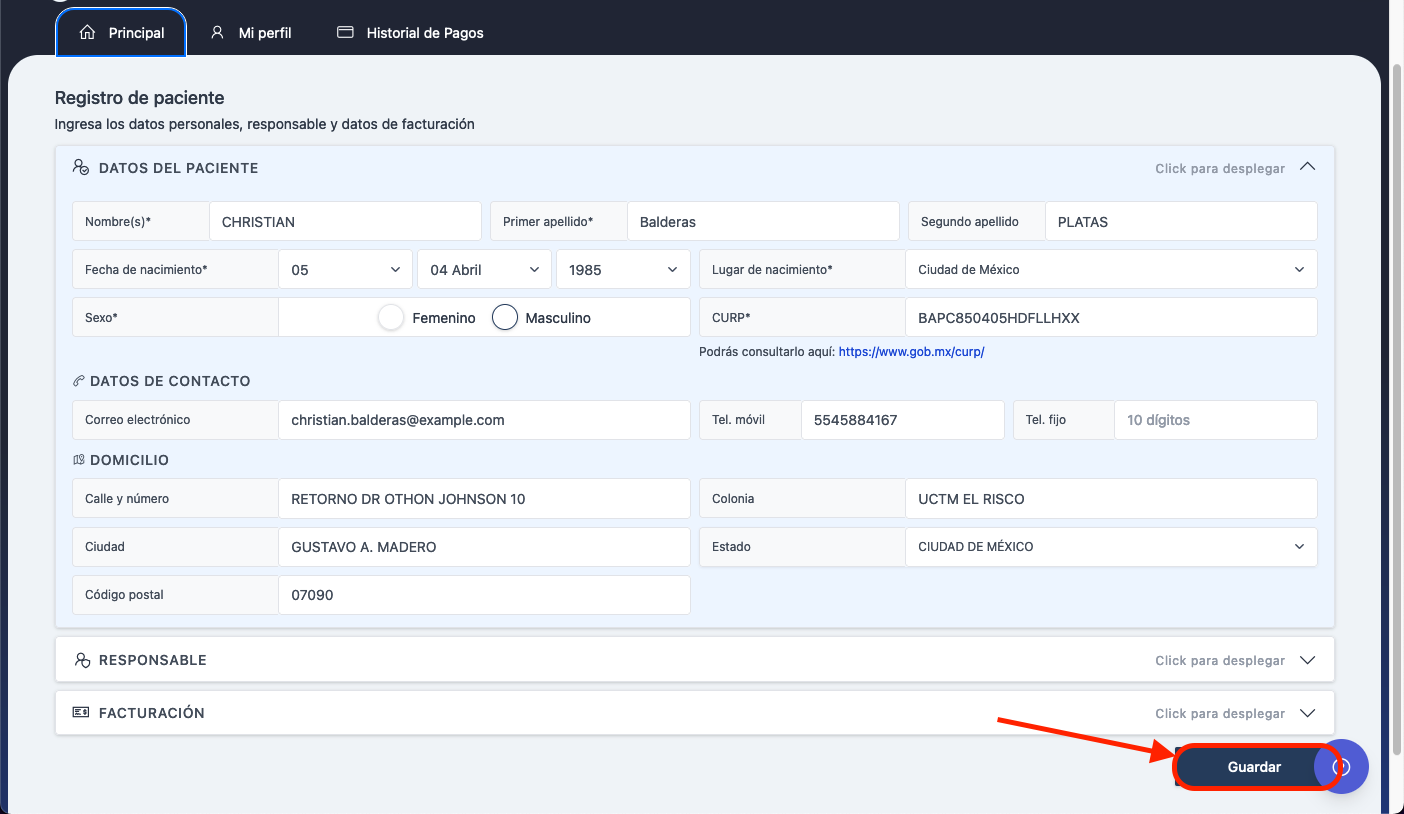1404x814 pixels.
Task: Click the Tel. fijo input field
Action: pyautogui.click(x=1215, y=420)
